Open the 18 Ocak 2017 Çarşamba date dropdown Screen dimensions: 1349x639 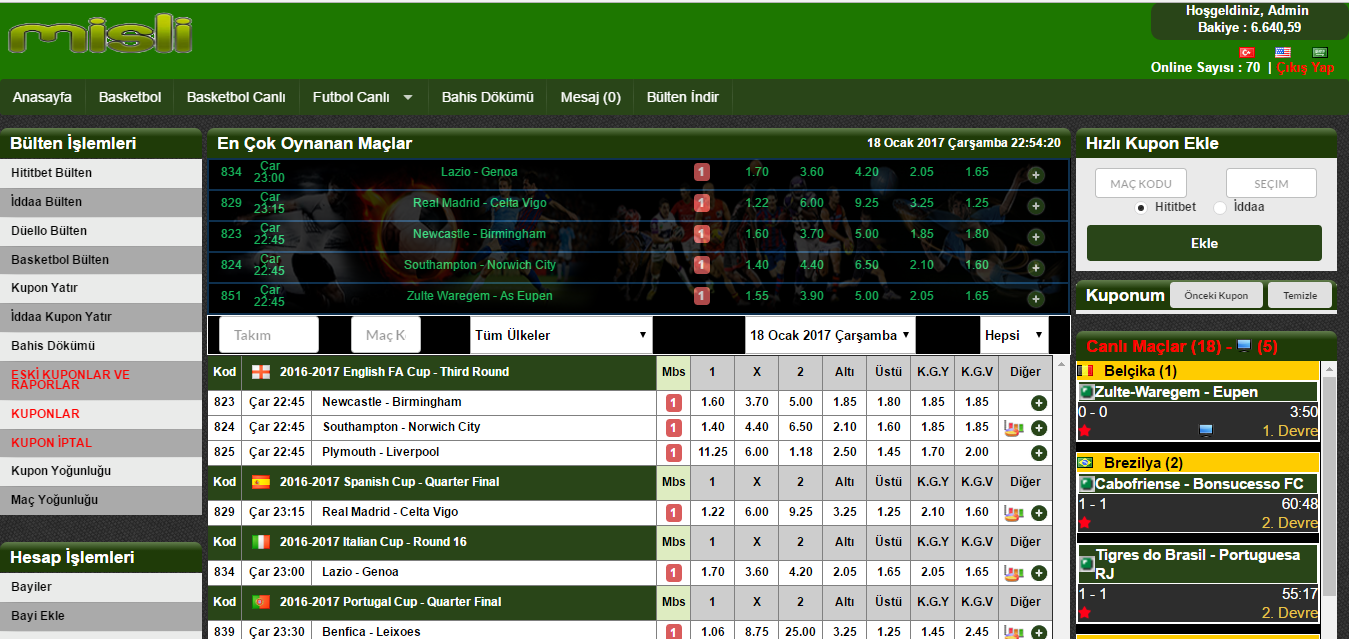tap(830, 335)
